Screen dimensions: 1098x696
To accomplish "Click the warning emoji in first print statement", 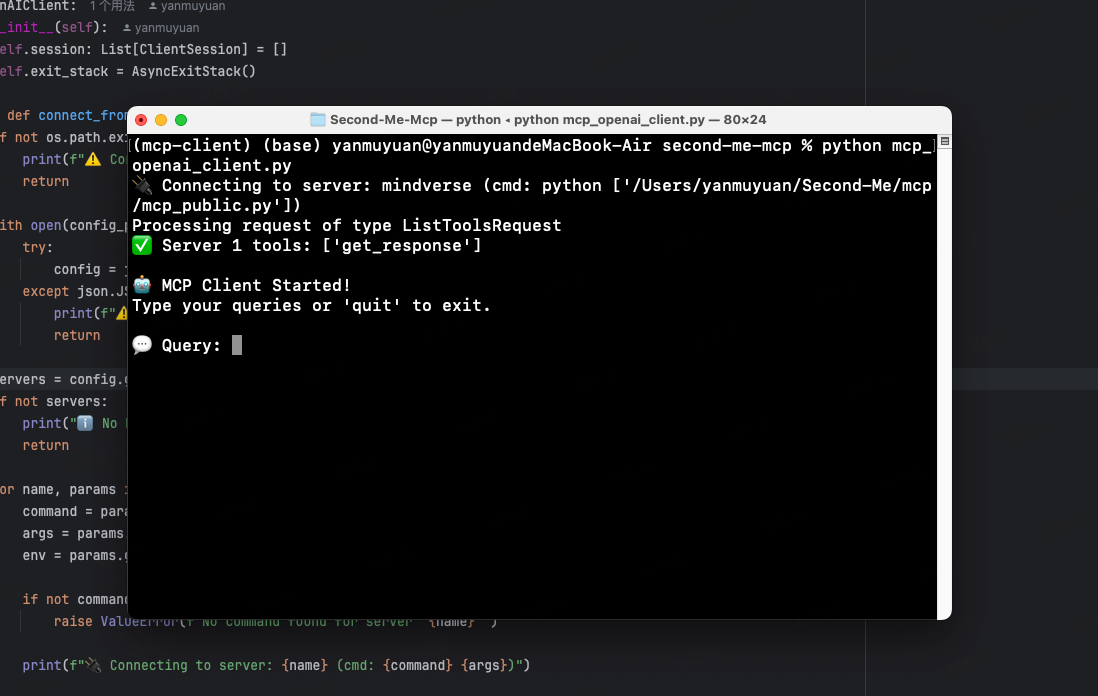I will coord(93,160).
